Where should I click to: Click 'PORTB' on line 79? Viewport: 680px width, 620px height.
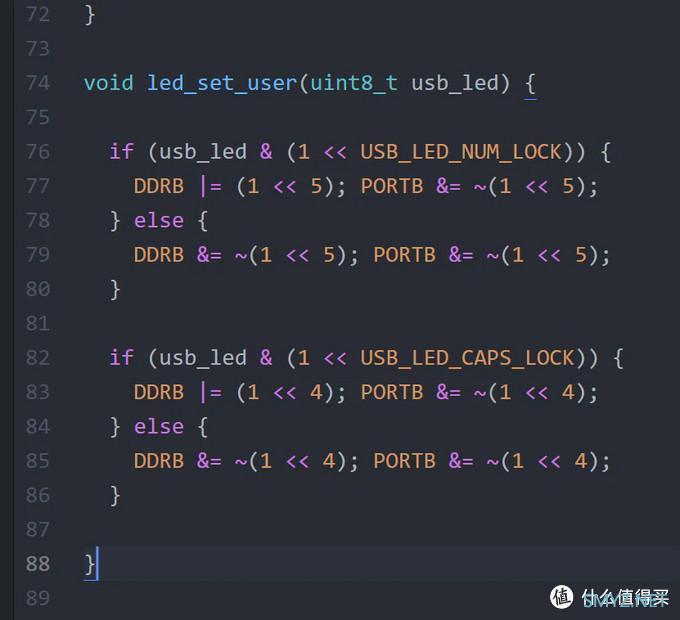tap(404, 255)
